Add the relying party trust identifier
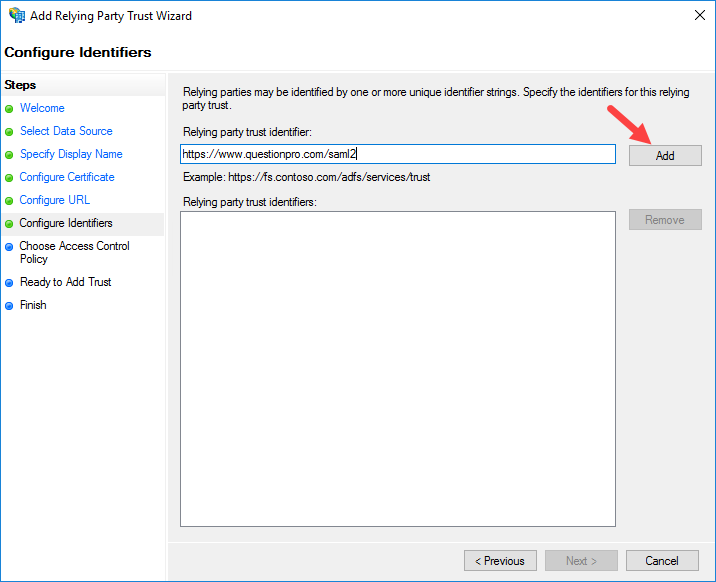716x582 pixels. pyautogui.click(x=665, y=156)
